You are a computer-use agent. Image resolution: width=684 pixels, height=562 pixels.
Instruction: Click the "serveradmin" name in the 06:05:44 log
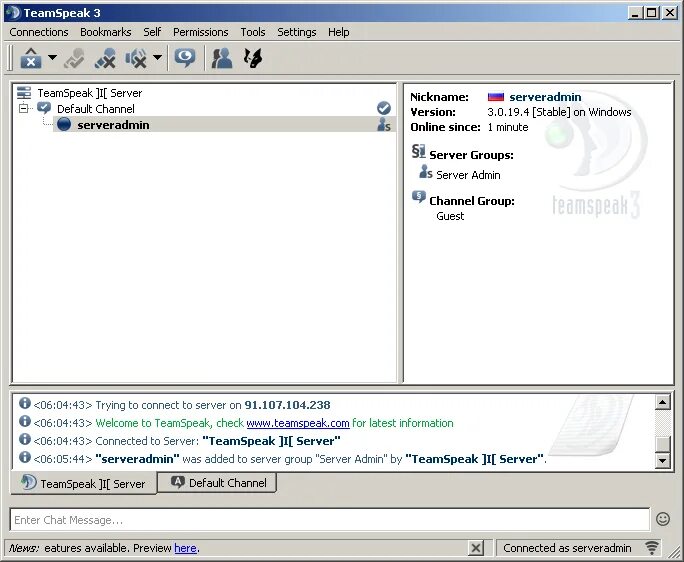click(x=137, y=459)
